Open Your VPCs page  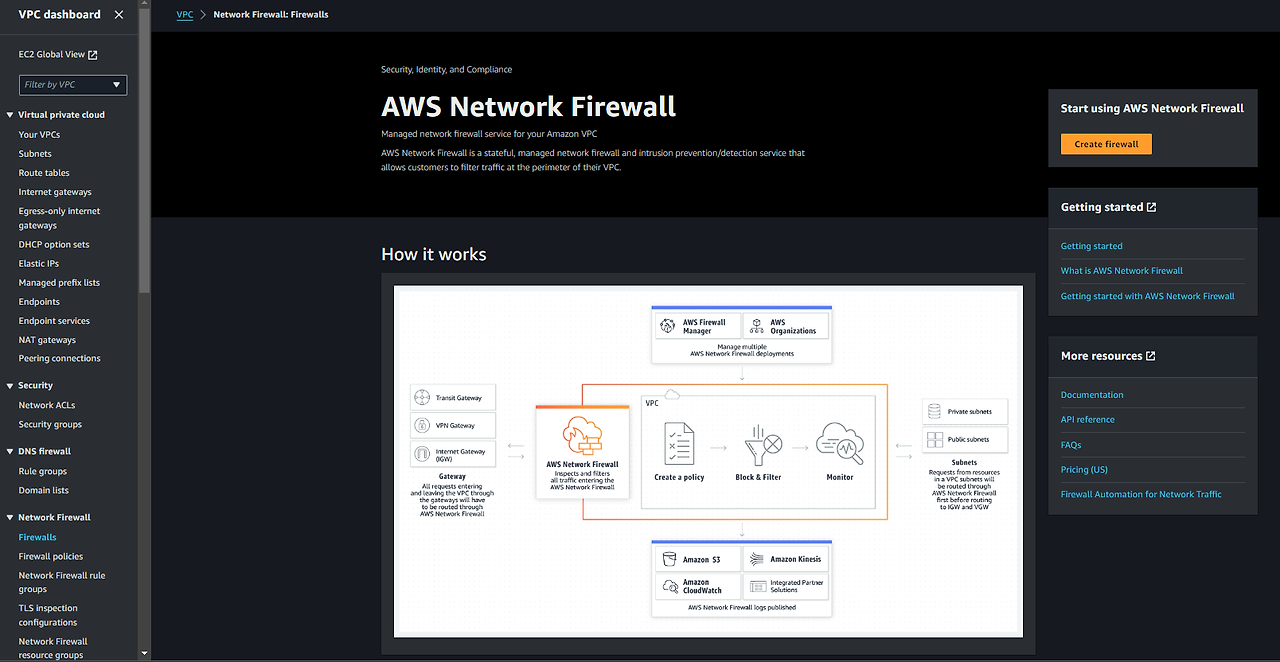(x=39, y=135)
